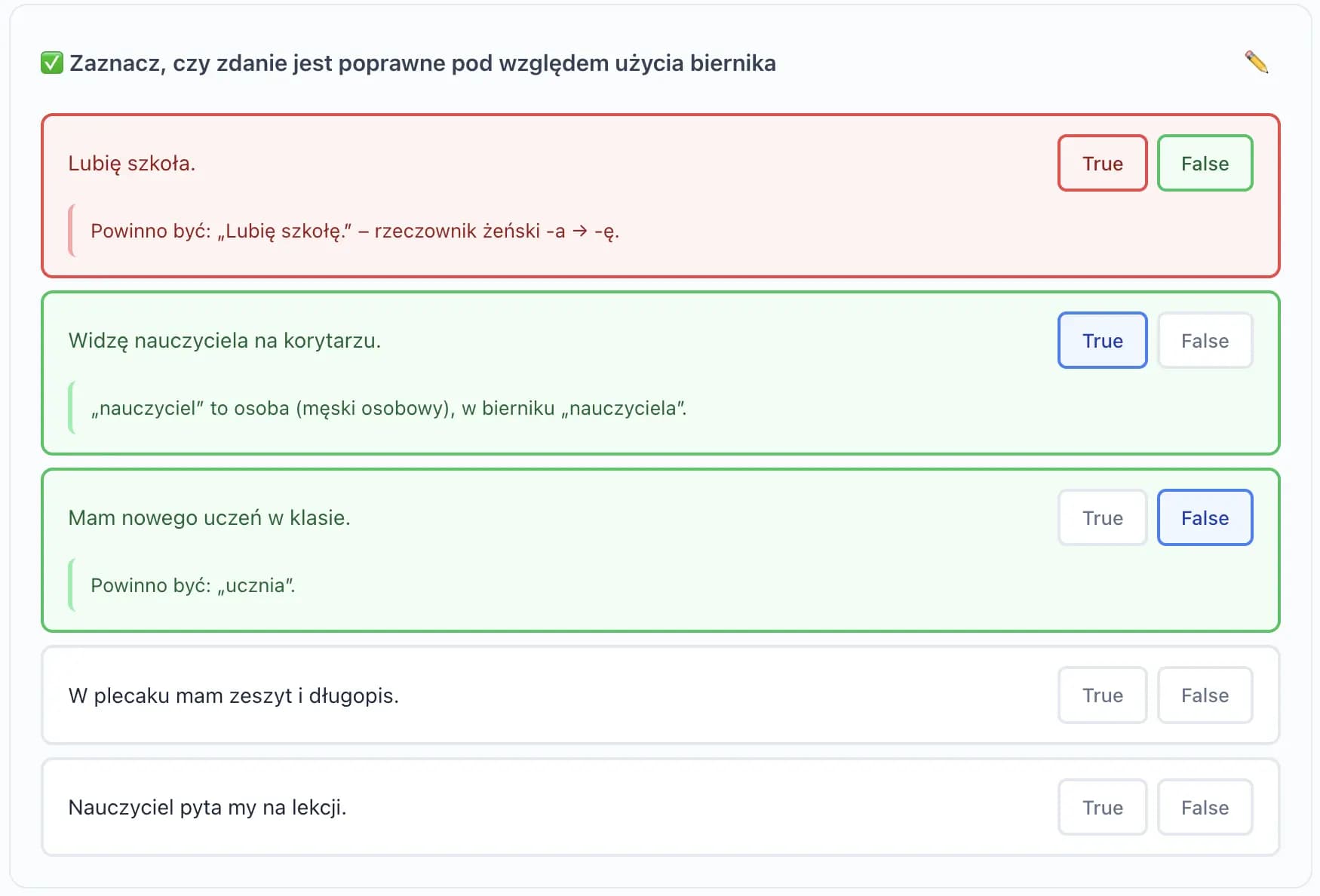Viewport: 1320px width, 896px height.
Task: Pick True for "Nauczyciel pyta my na lekcji."
Action: click(x=1102, y=807)
